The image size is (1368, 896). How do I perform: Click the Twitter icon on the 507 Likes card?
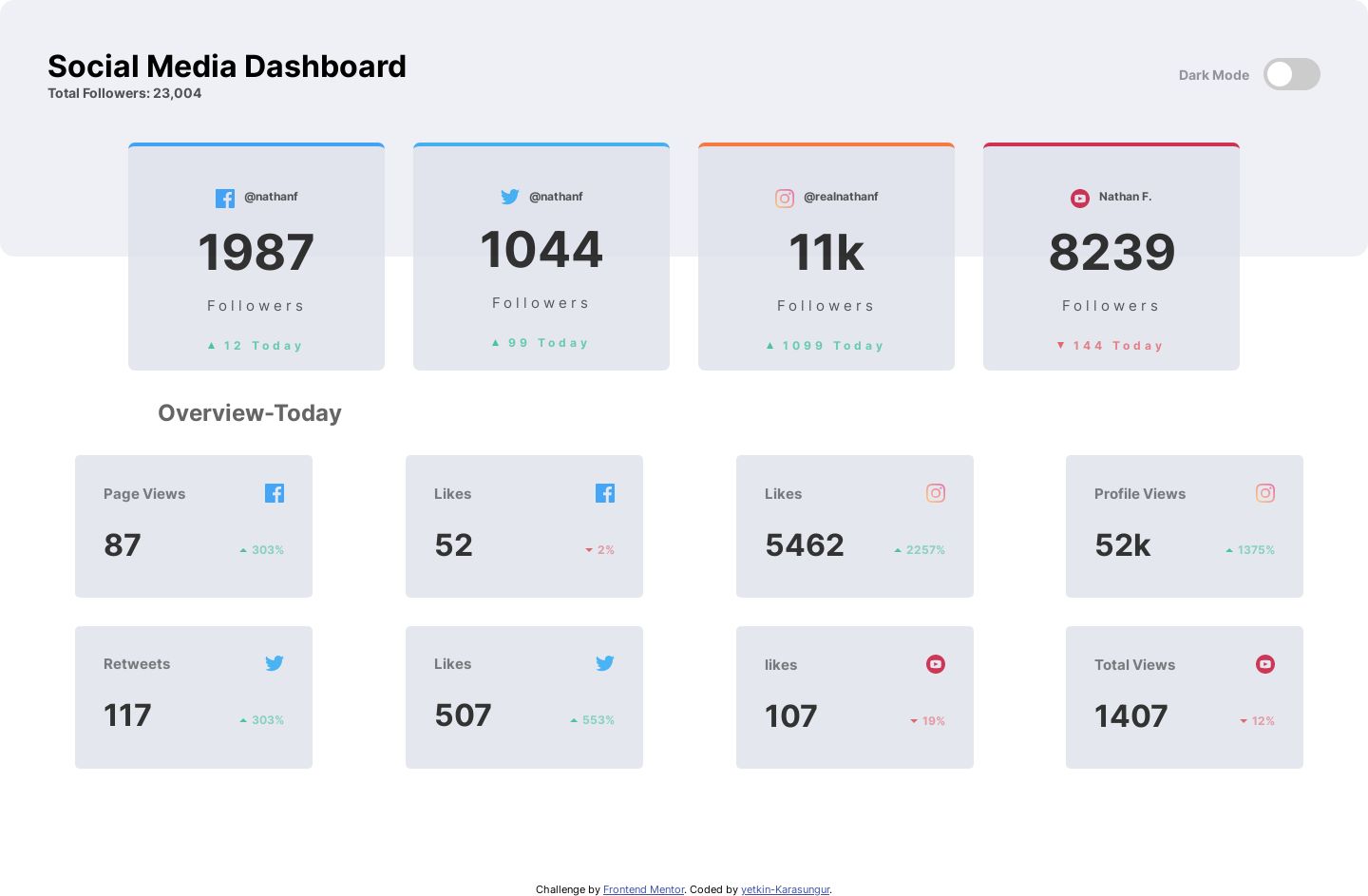click(x=605, y=663)
